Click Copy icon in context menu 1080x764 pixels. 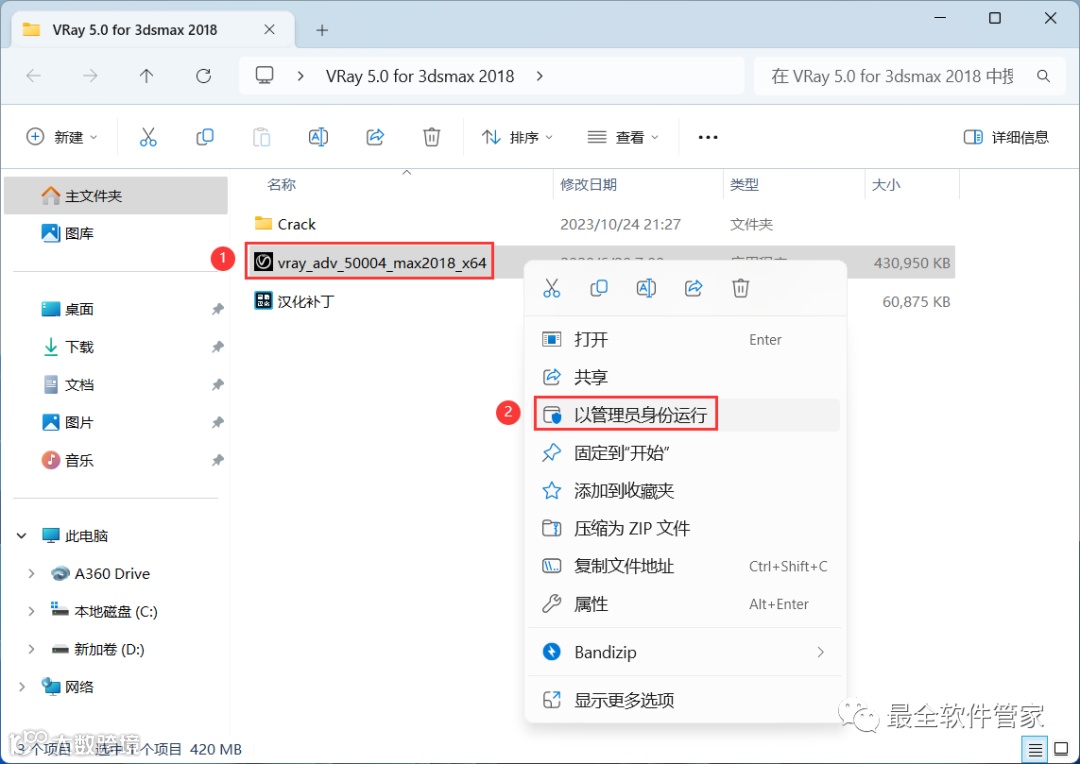pos(599,288)
